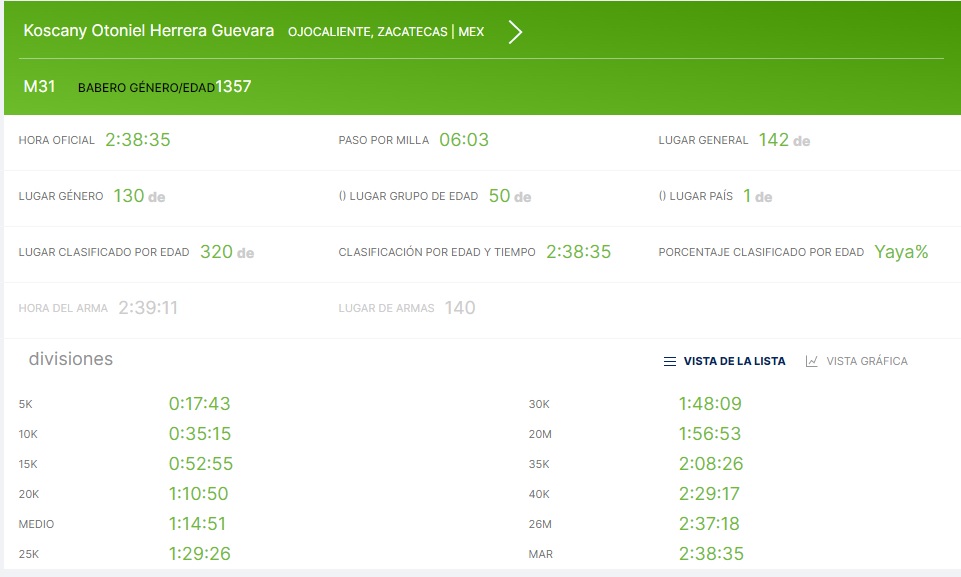Click the 40K split time 2:29:17
Image resolution: width=961 pixels, height=577 pixels.
pos(710,494)
